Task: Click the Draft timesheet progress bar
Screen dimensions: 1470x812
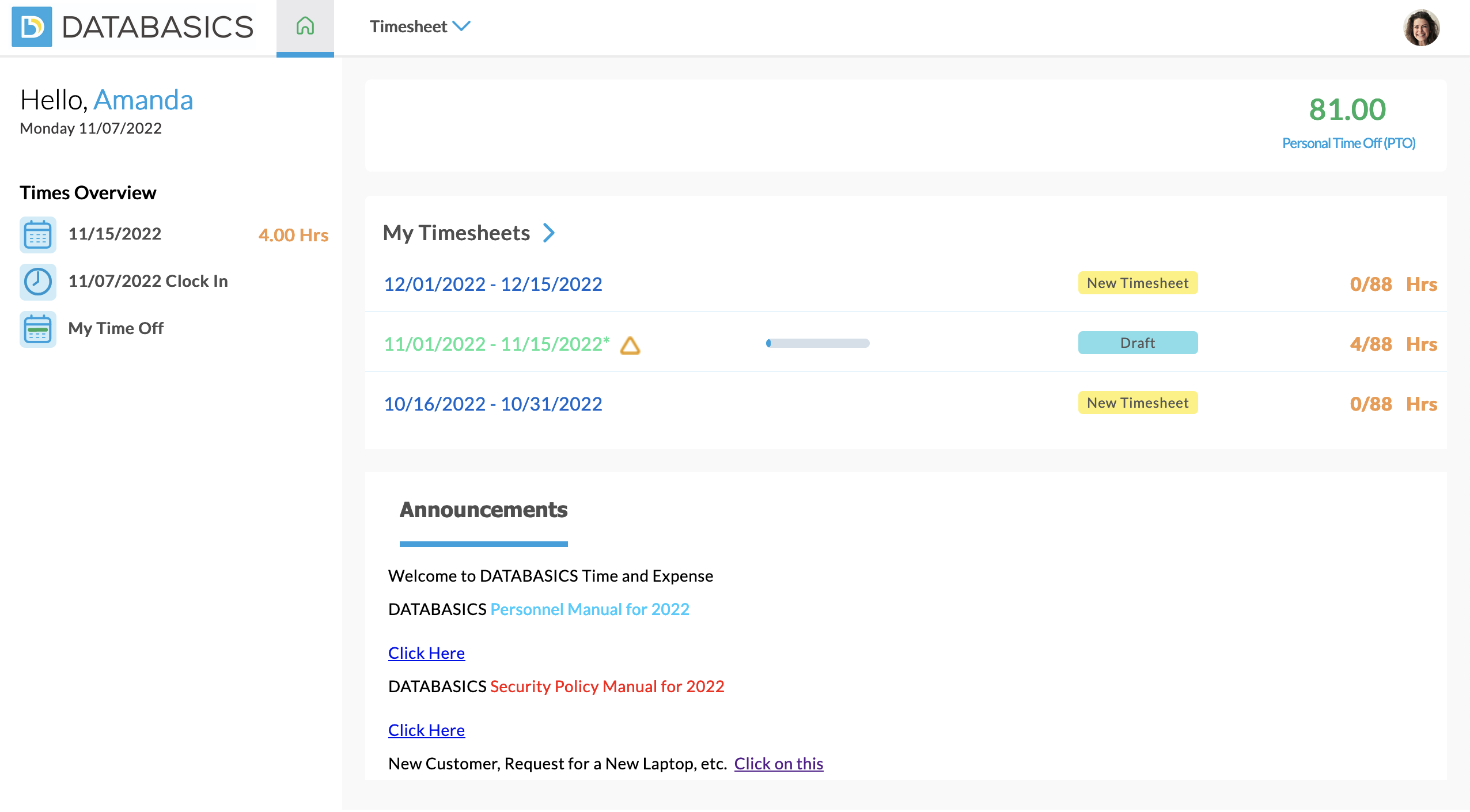Action: 817,343
